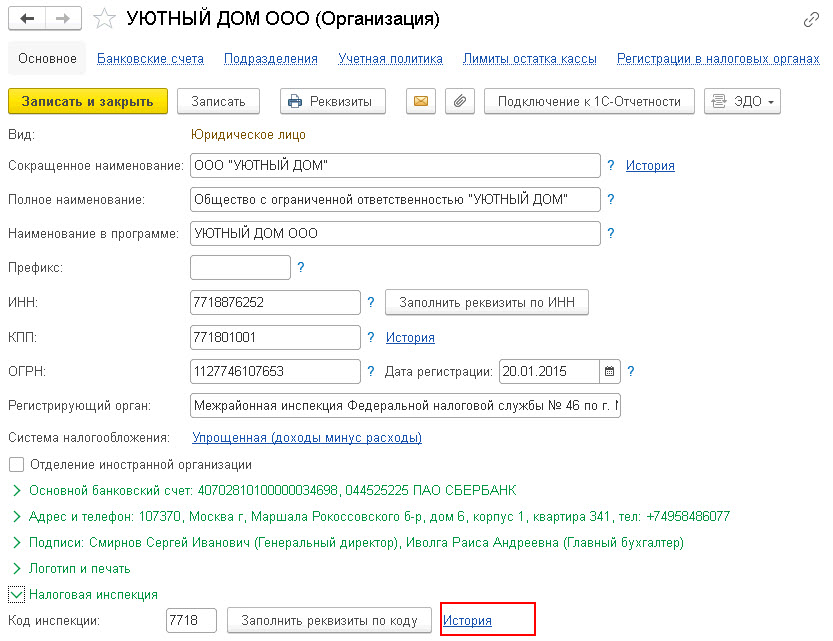The width and height of the screenshot is (833, 641).
Task: Show help for ОГРН field
Action: tap(371, 371)
